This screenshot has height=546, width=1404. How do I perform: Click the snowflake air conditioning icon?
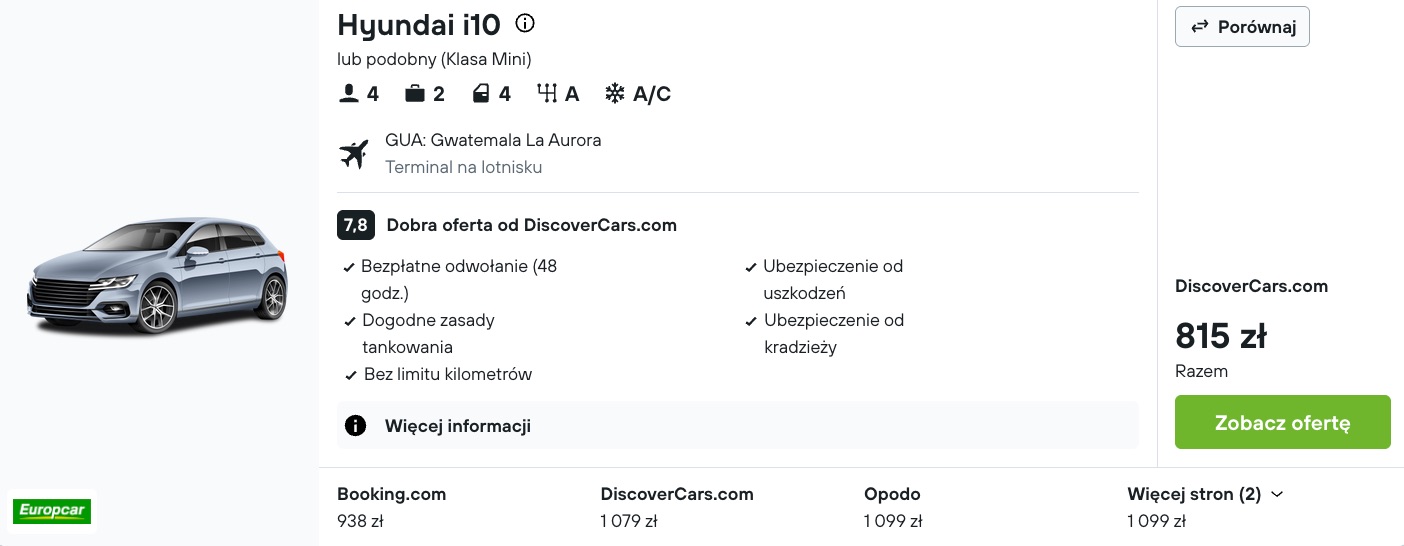(x=615, y=94)
